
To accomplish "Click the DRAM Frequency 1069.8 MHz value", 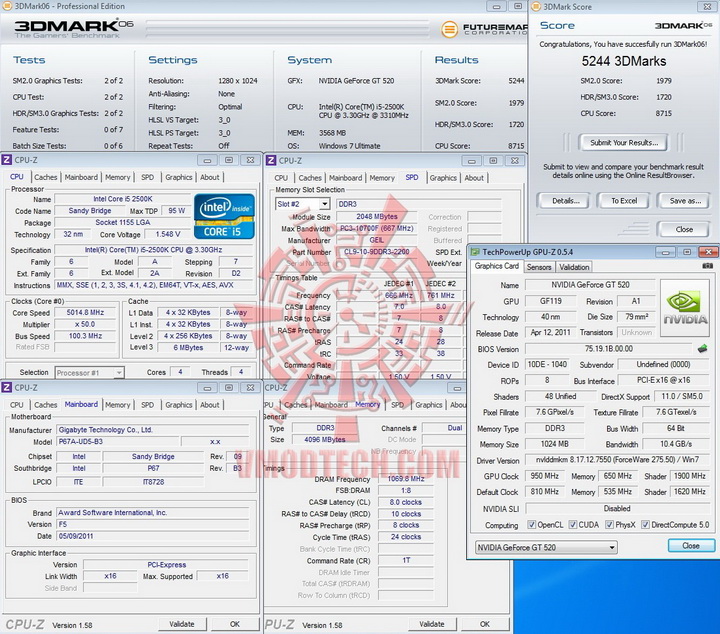I will click(406, 479).
